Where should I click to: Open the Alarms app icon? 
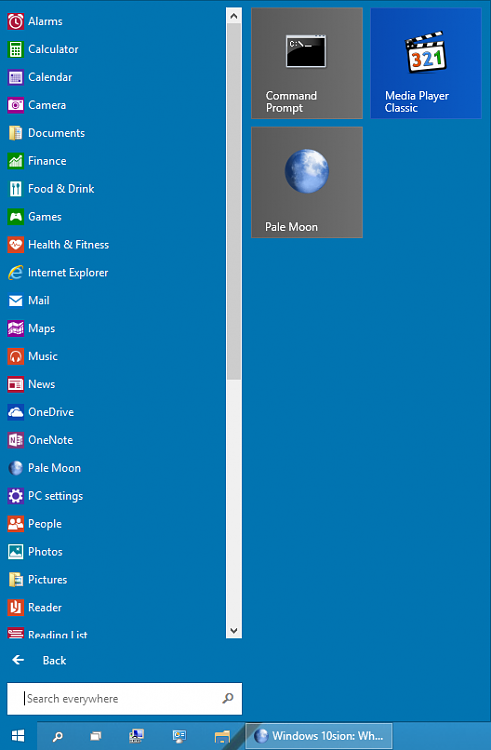click(15, 21)
